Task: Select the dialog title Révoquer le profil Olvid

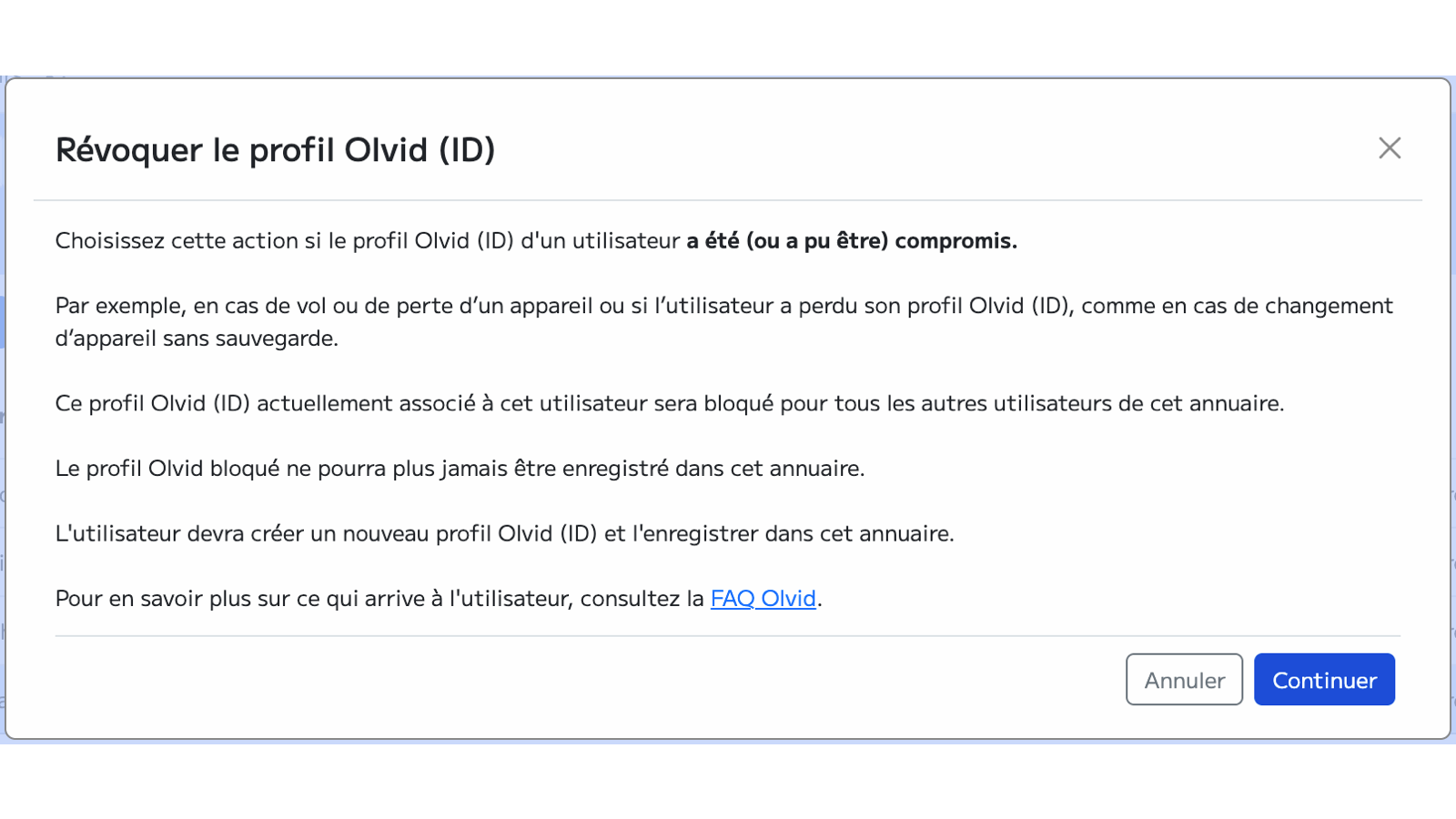Action: [276, 150]
